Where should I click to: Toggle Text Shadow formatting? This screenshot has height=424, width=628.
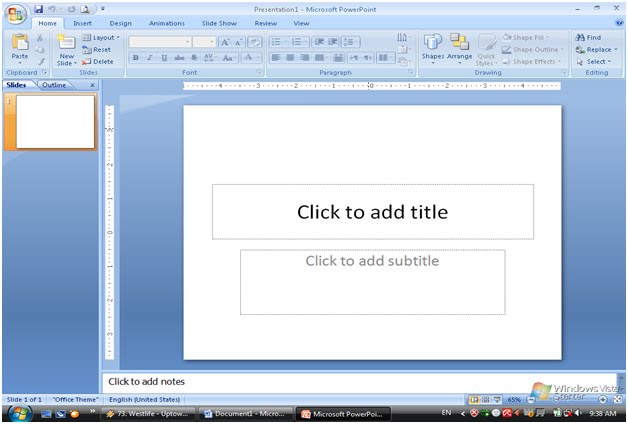(x=194, y=58)
